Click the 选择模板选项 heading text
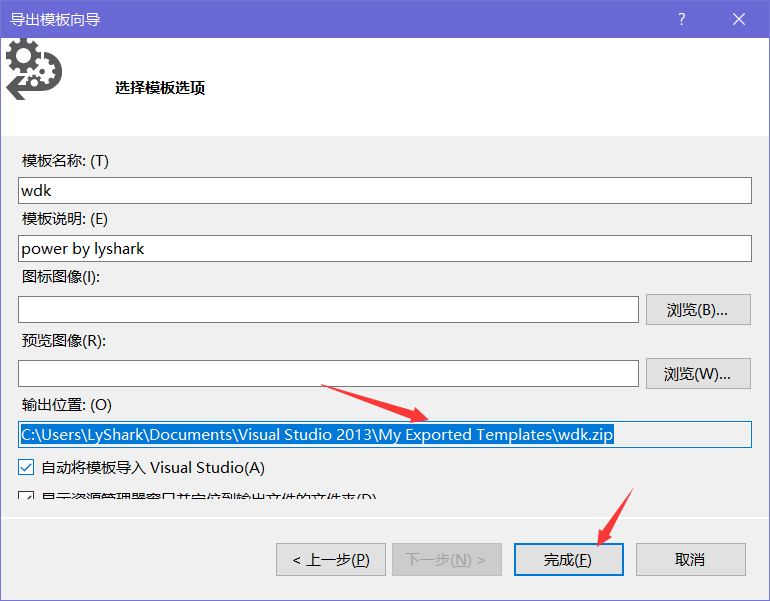The height and width of the screenshot is (601, 770). [x=160, y=88]
